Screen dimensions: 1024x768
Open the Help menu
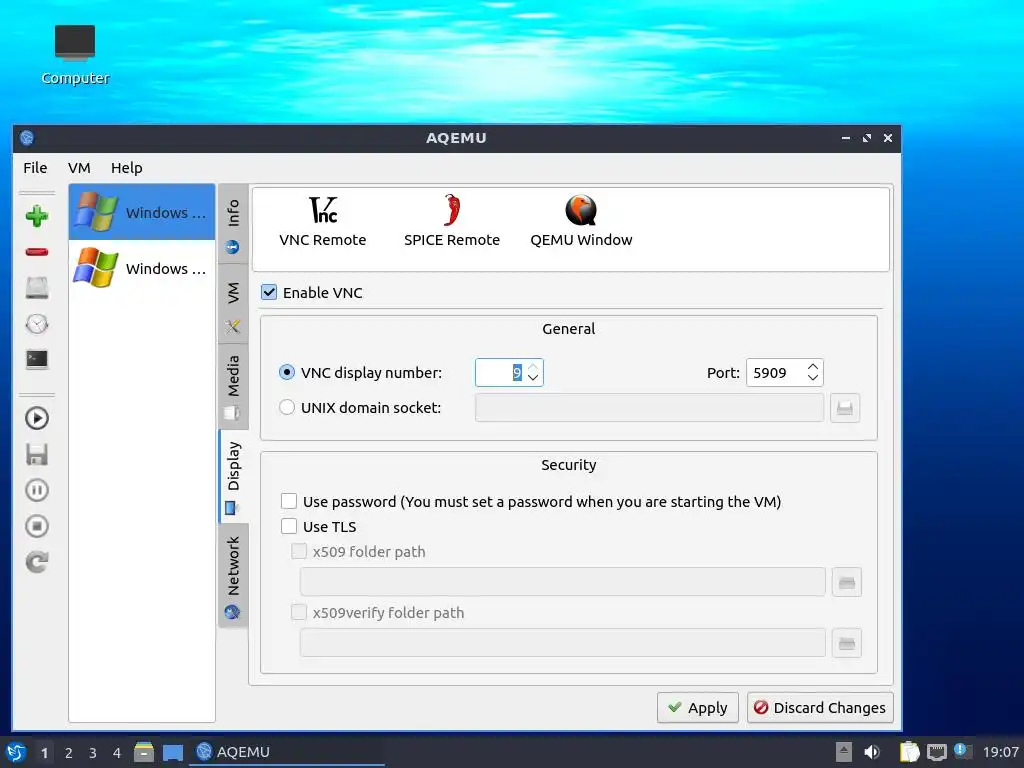(127, 168)
